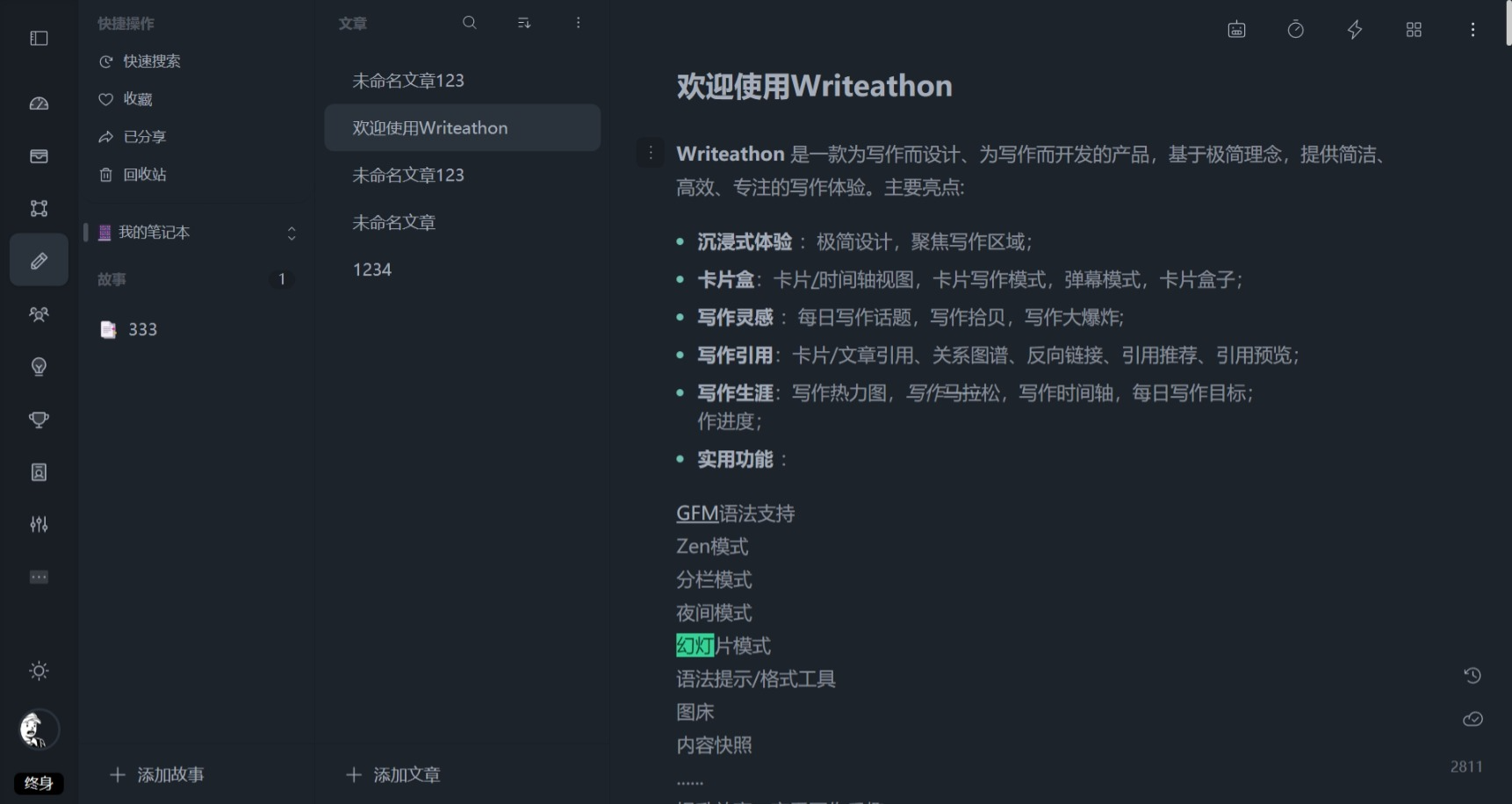Click the cloud sync status icon
The image size is (1512, 804).
click(1472, 719)
